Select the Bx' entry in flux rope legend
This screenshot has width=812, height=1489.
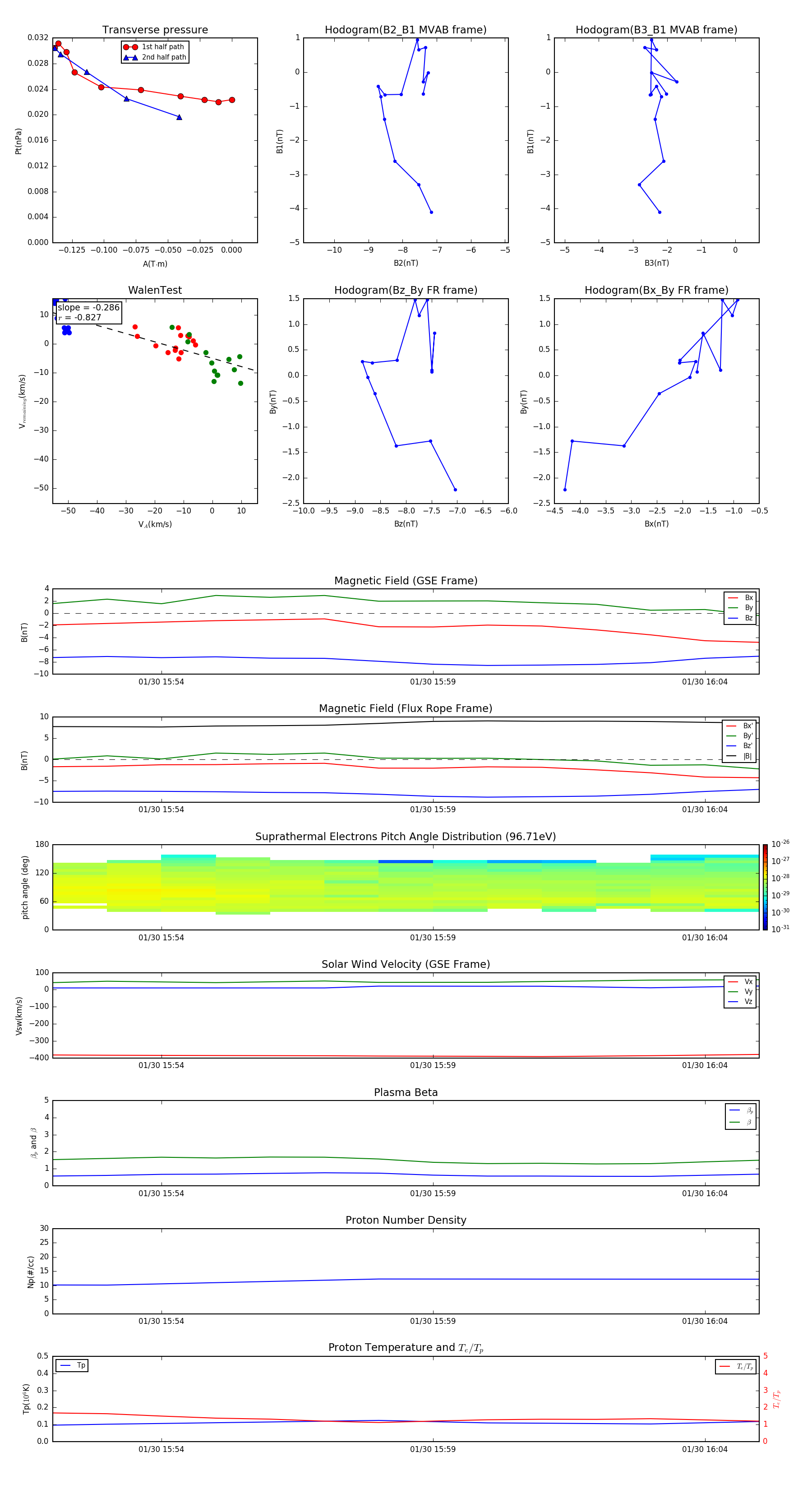739,726
